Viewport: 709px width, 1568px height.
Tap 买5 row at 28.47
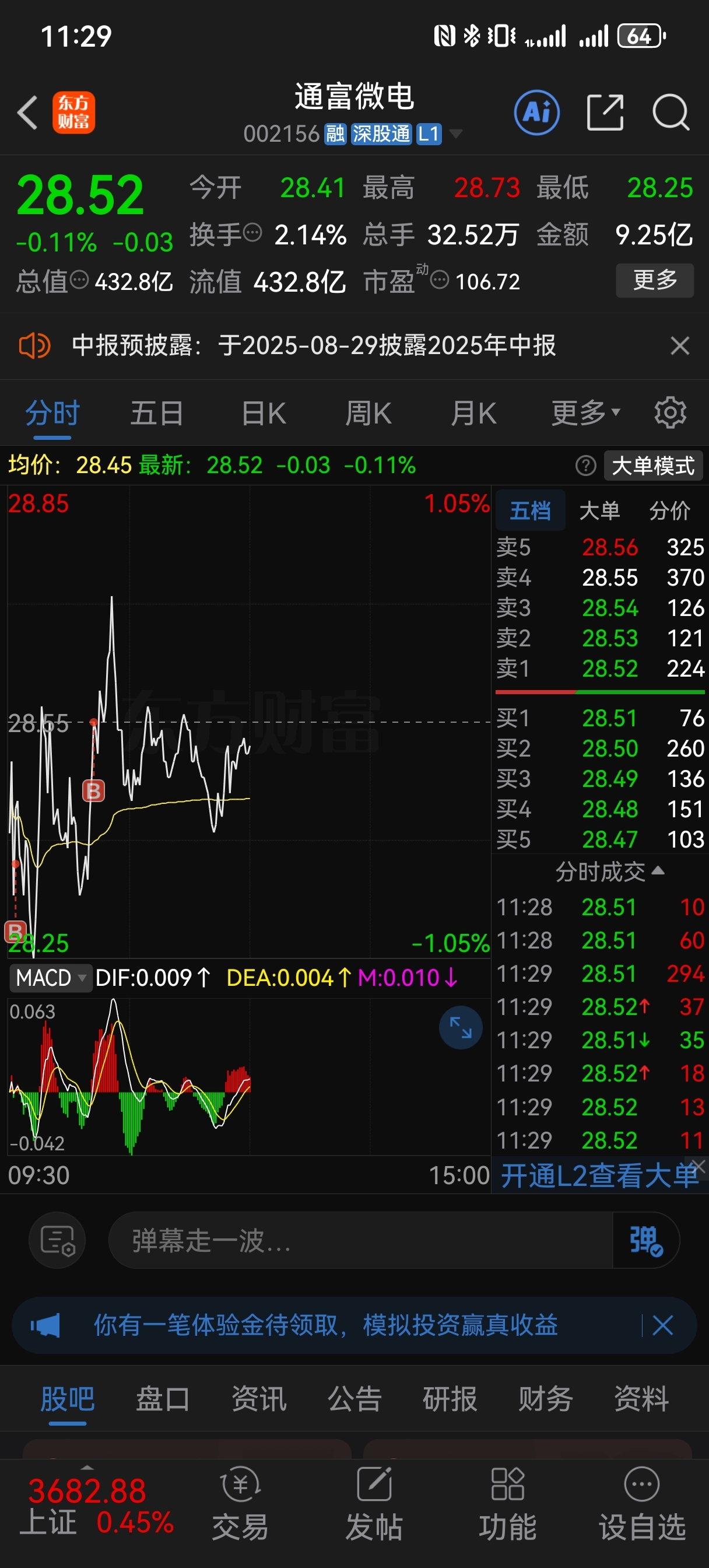[x=600, y=840]
